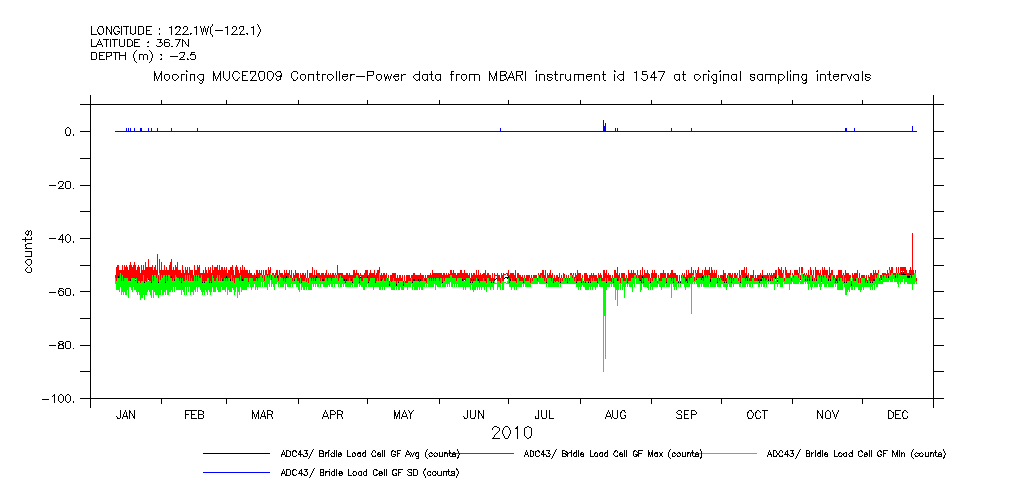Click the 'counts' y-axis label
Screen dimensions: 1009x504
(x=30, y=251)
